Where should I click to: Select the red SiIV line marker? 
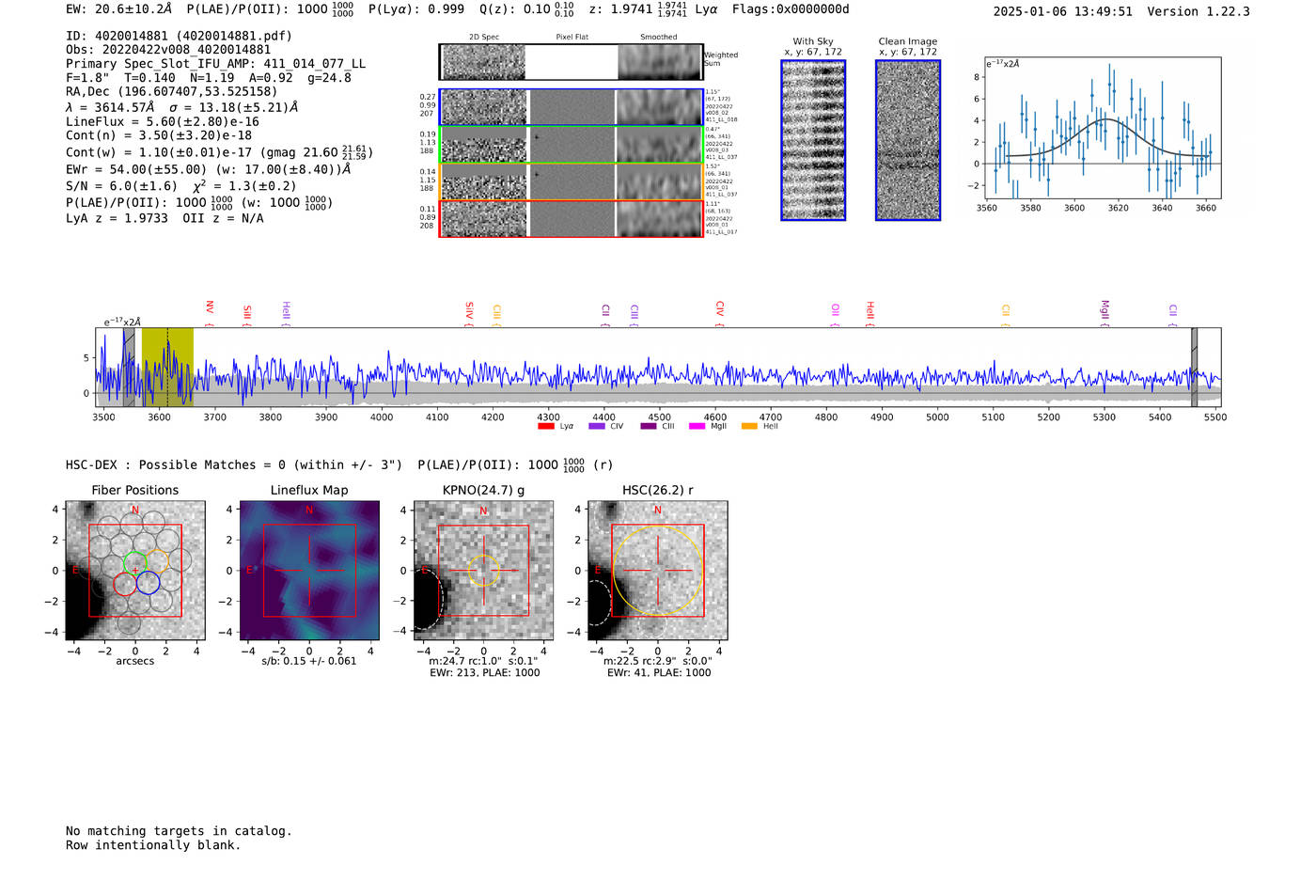coord(469,314)
